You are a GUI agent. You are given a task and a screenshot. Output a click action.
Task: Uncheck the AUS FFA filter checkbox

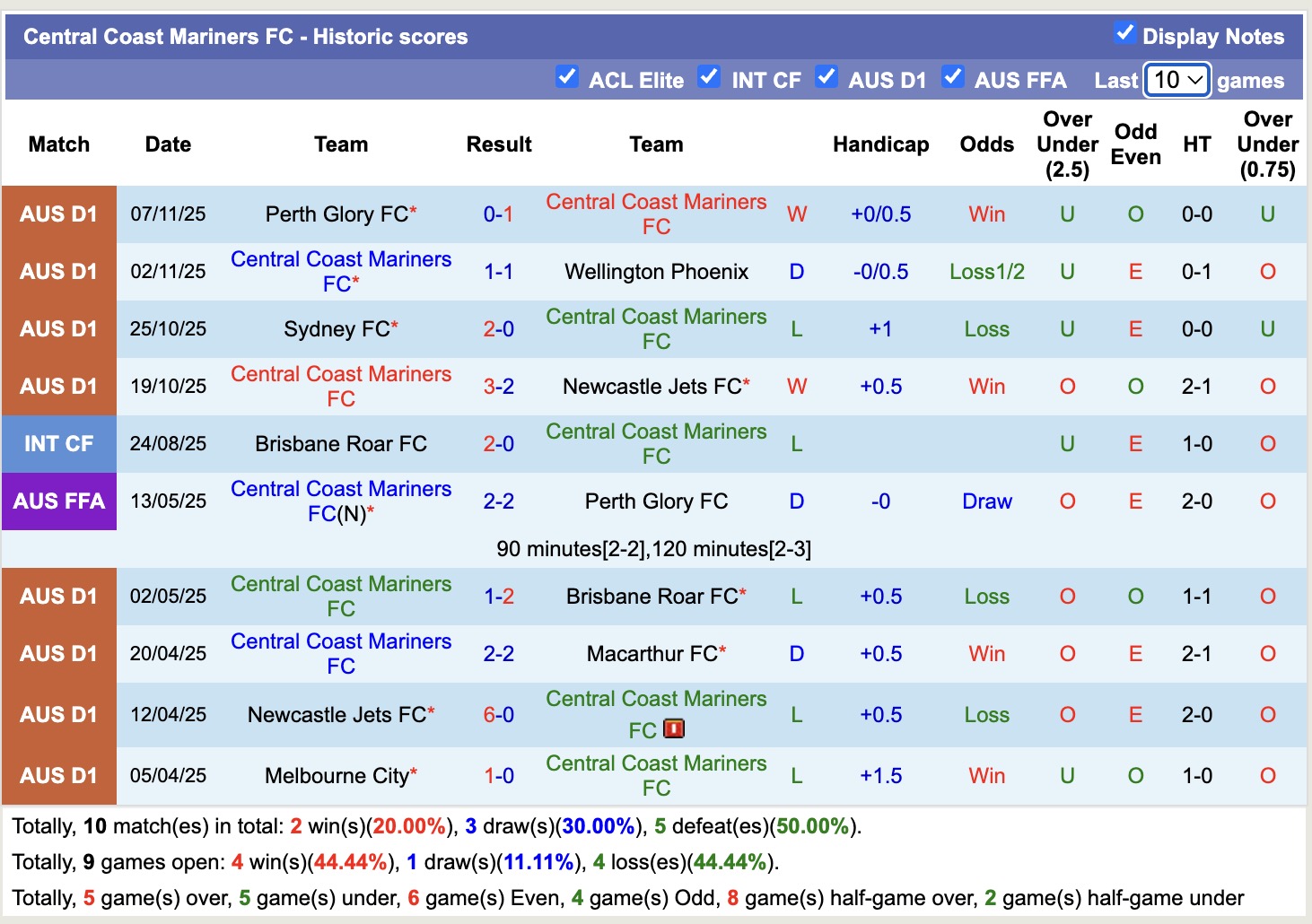click(953, 78)
